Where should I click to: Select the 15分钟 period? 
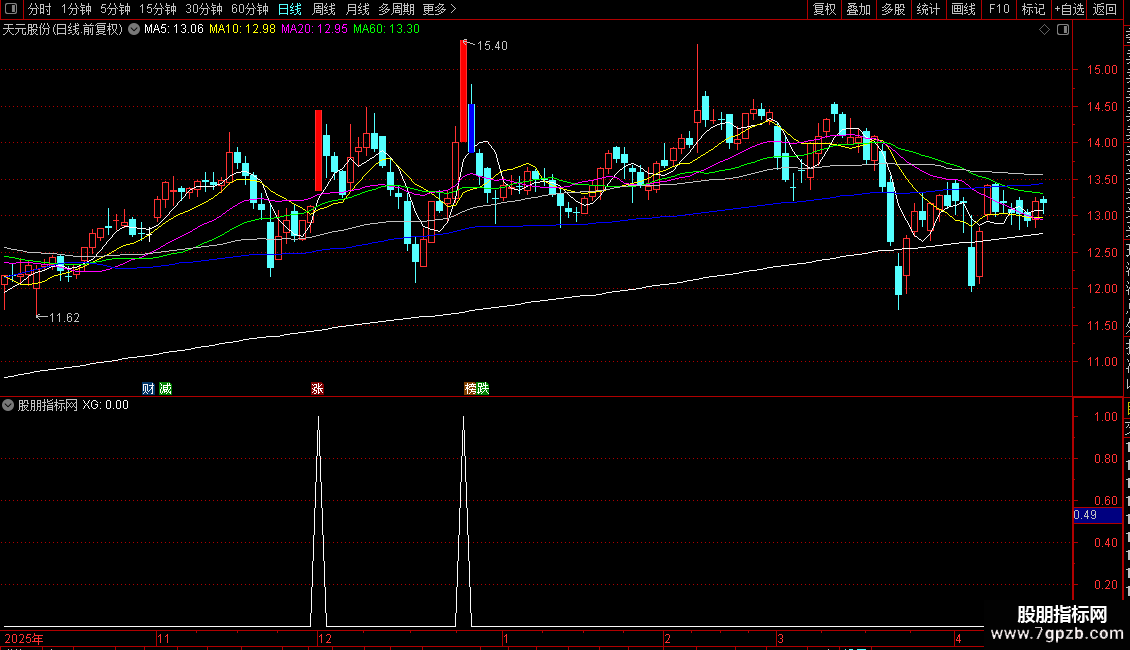pos(158,9)
